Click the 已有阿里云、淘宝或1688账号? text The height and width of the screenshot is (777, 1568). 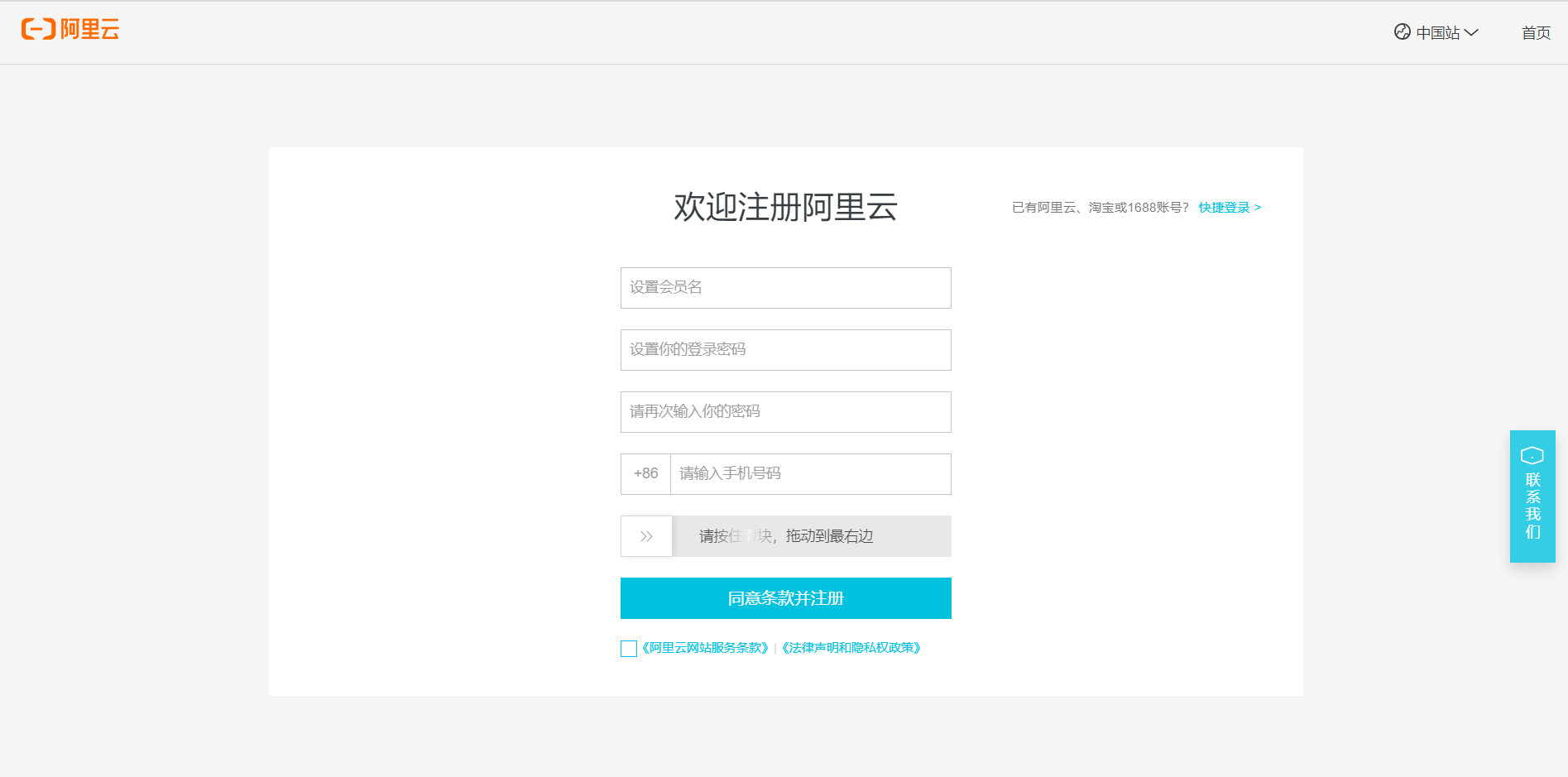click(x=1100, y=208)
